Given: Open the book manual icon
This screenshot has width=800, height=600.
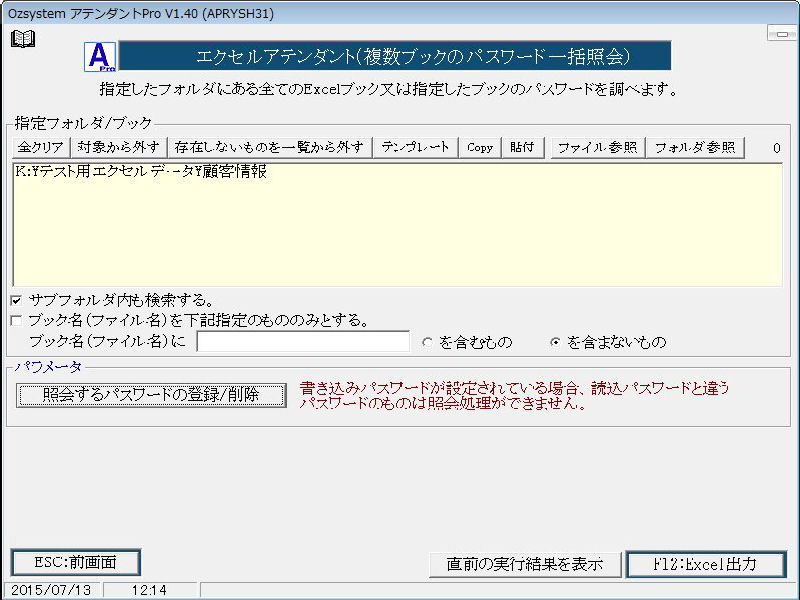Looking at the screenshot, I should coord(23,39).
